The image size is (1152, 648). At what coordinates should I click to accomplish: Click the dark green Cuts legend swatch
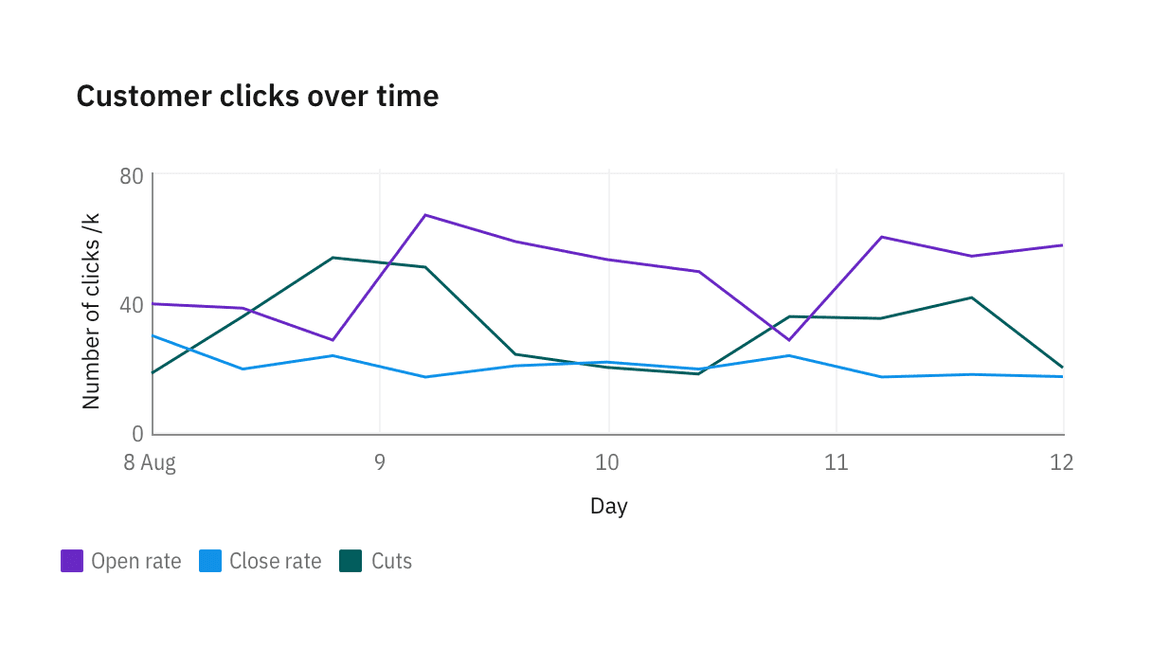pyautogui.click(x=350, y=561)
